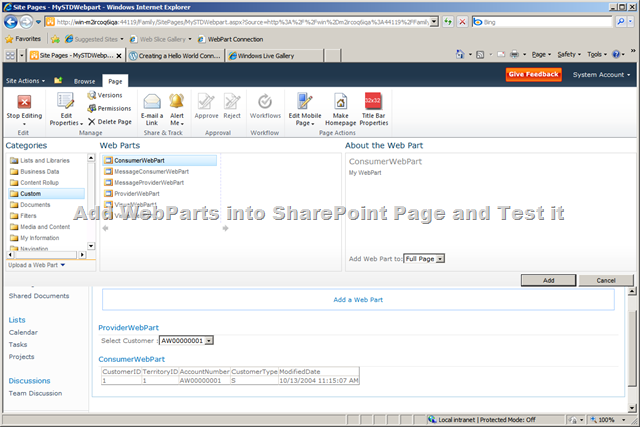
Task: Click the Home icon in command bar
Action: [x=460, y=54]
